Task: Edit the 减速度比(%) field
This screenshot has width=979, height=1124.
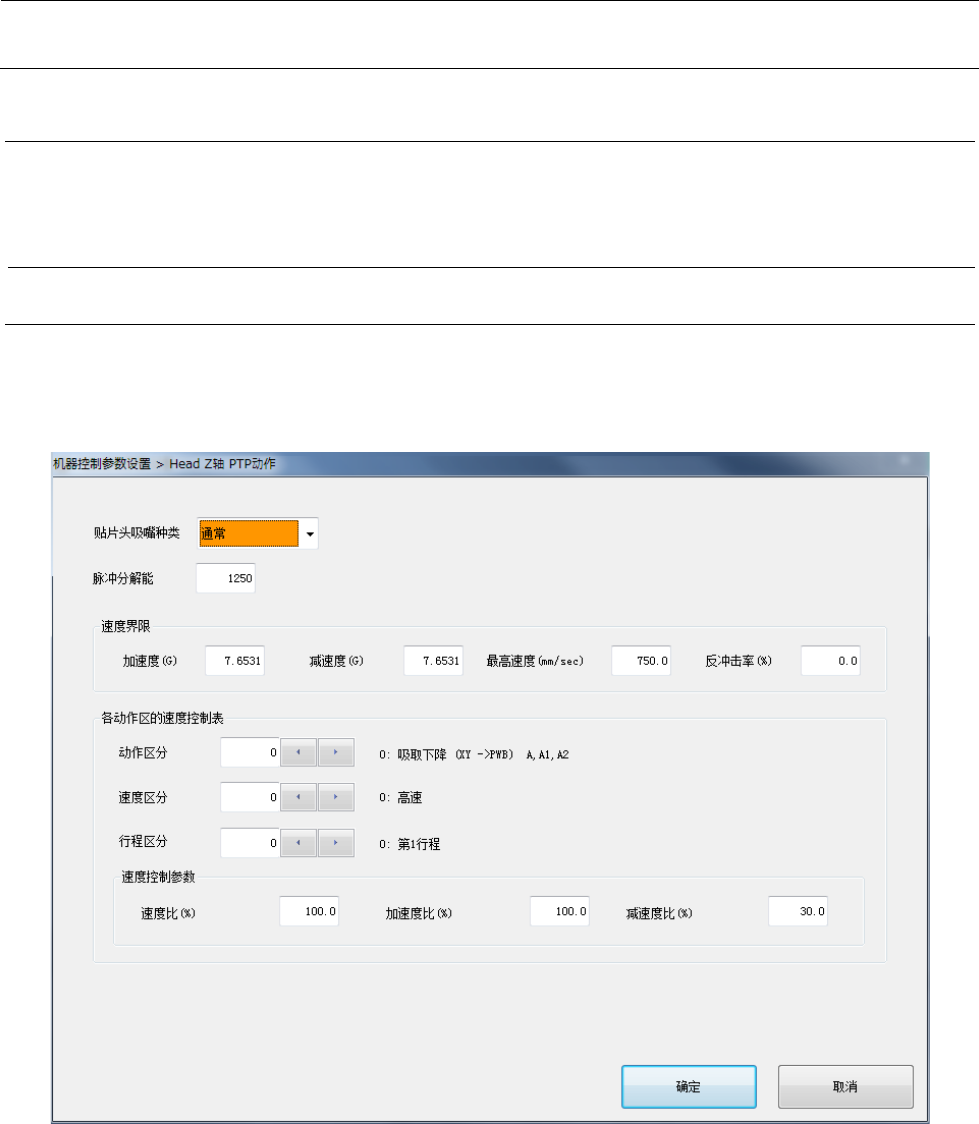Action: 798,911
